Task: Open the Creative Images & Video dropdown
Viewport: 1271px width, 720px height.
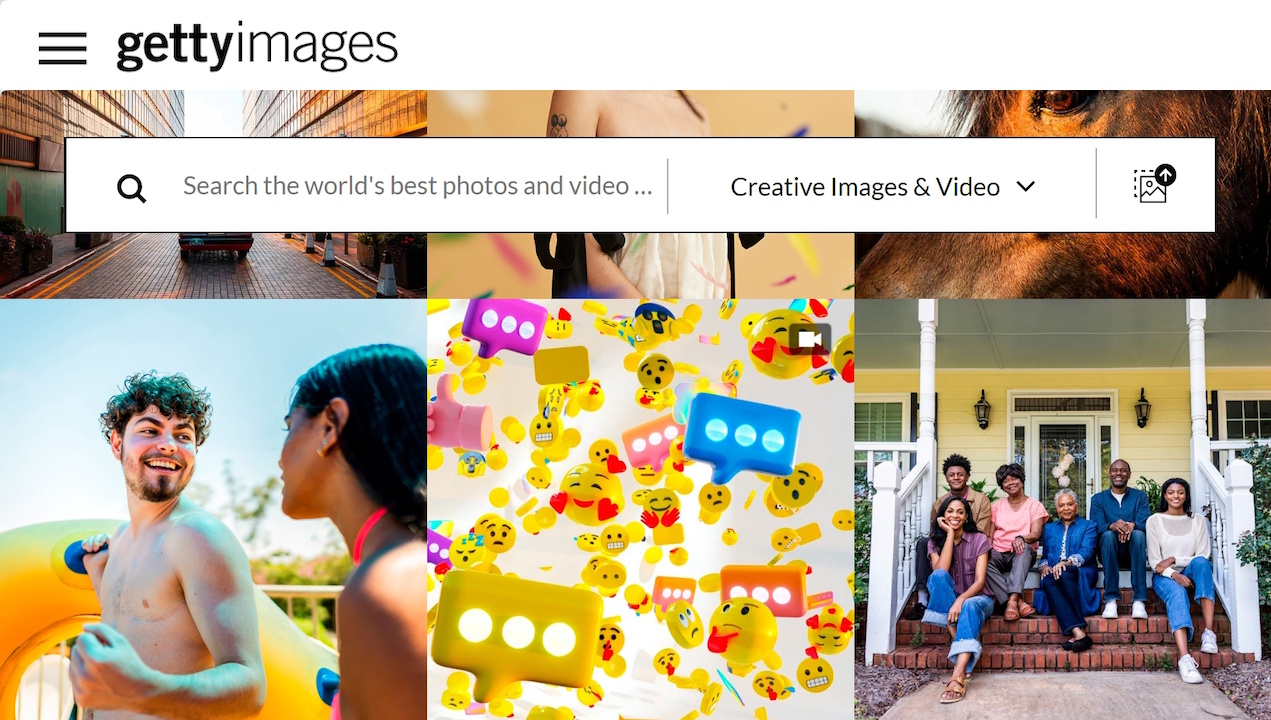Action: point(882,187)
